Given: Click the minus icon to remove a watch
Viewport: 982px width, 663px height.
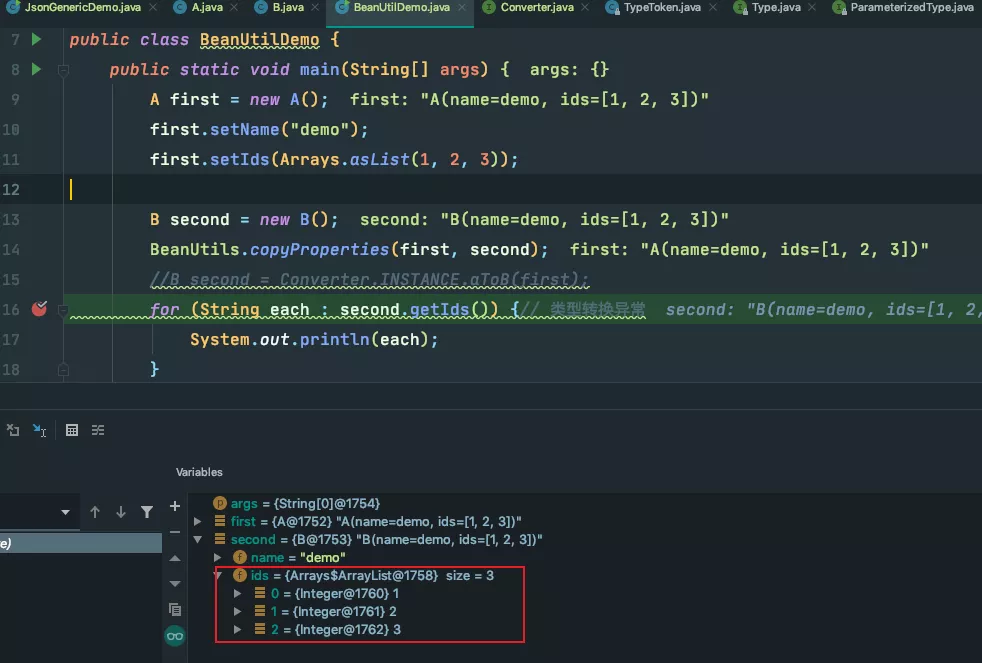Looking at the screenshot, I should [x=175, y=531].
